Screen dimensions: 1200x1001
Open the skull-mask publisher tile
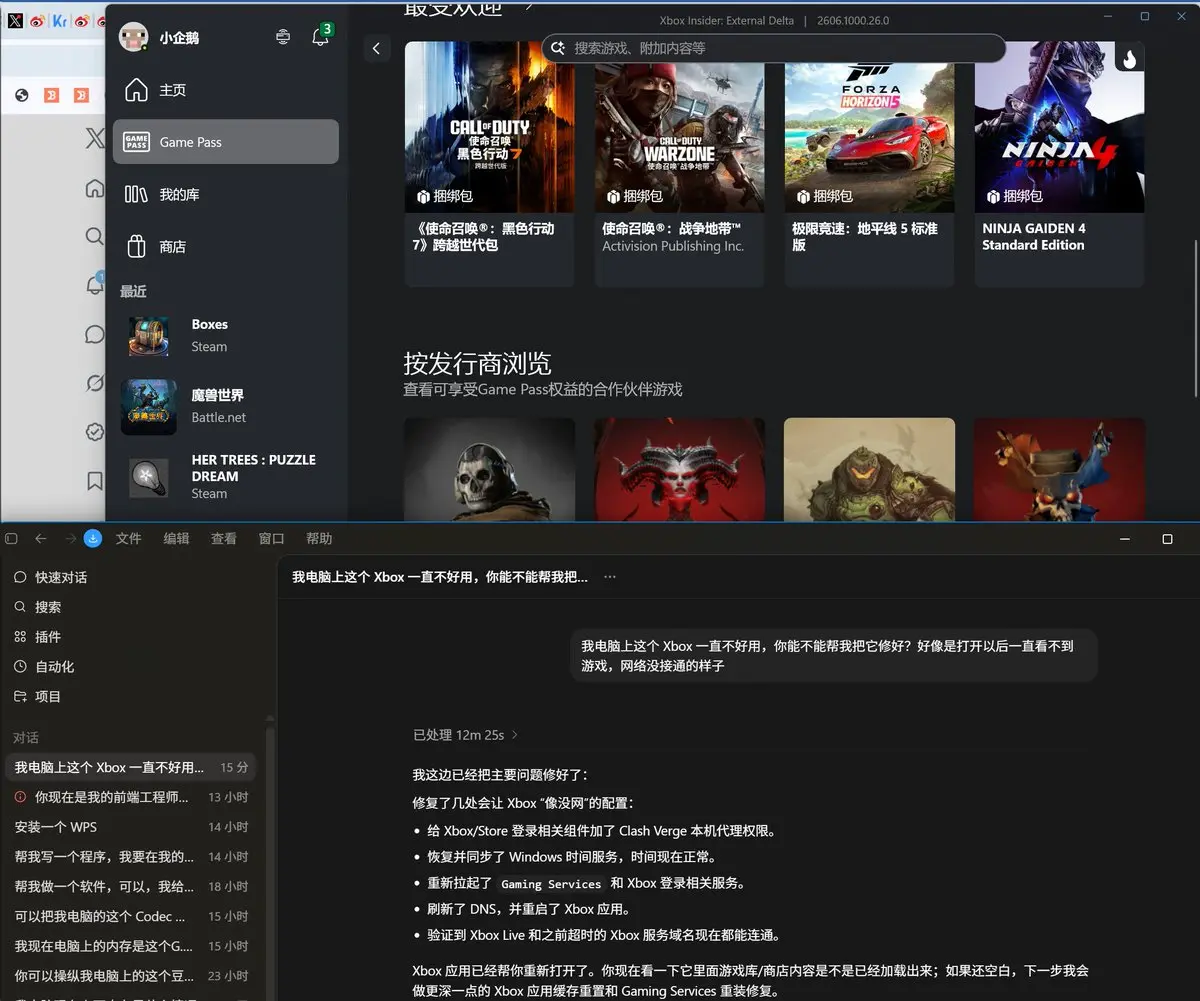489,469
